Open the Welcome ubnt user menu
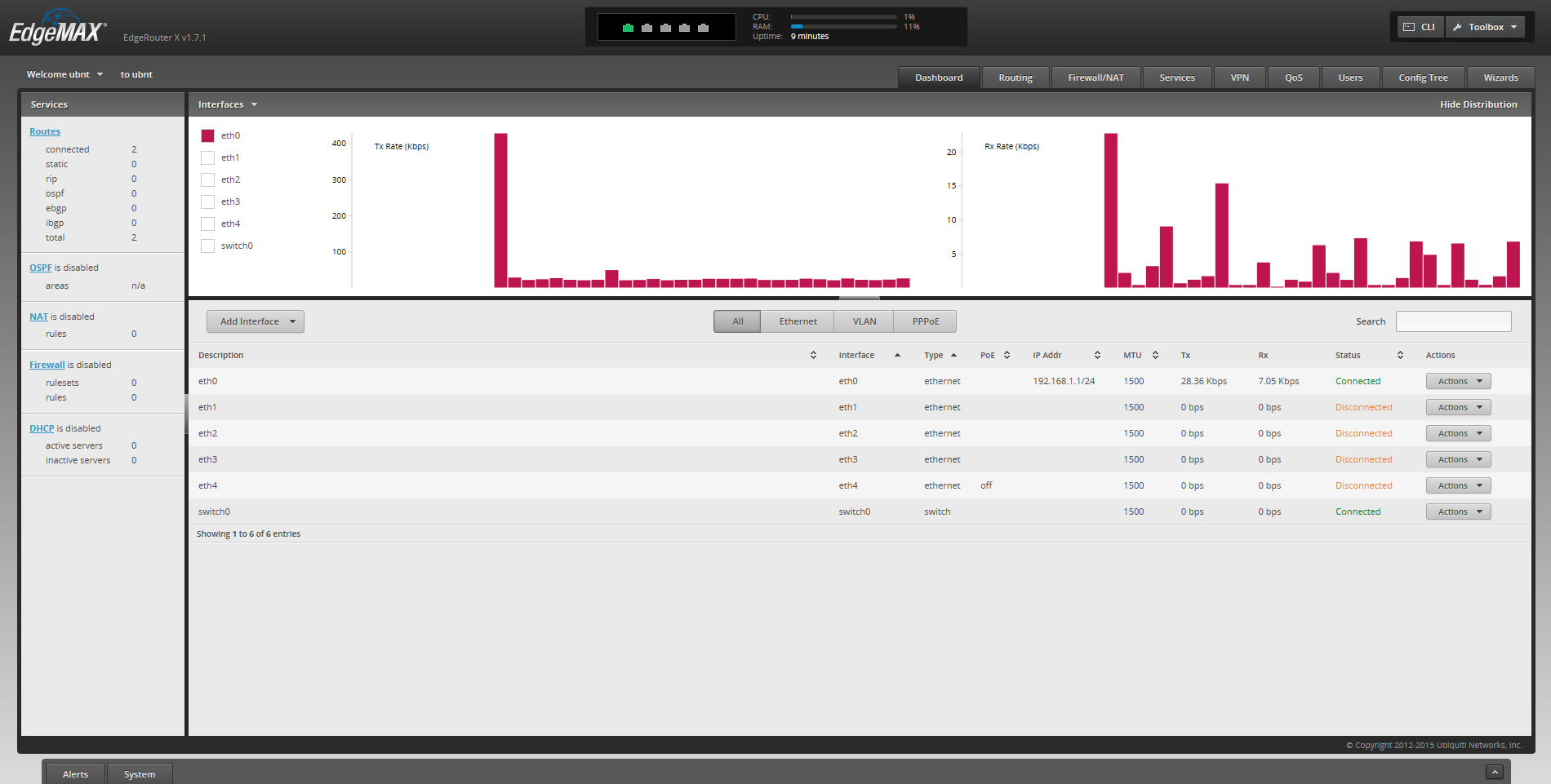 tap(64, 74)
